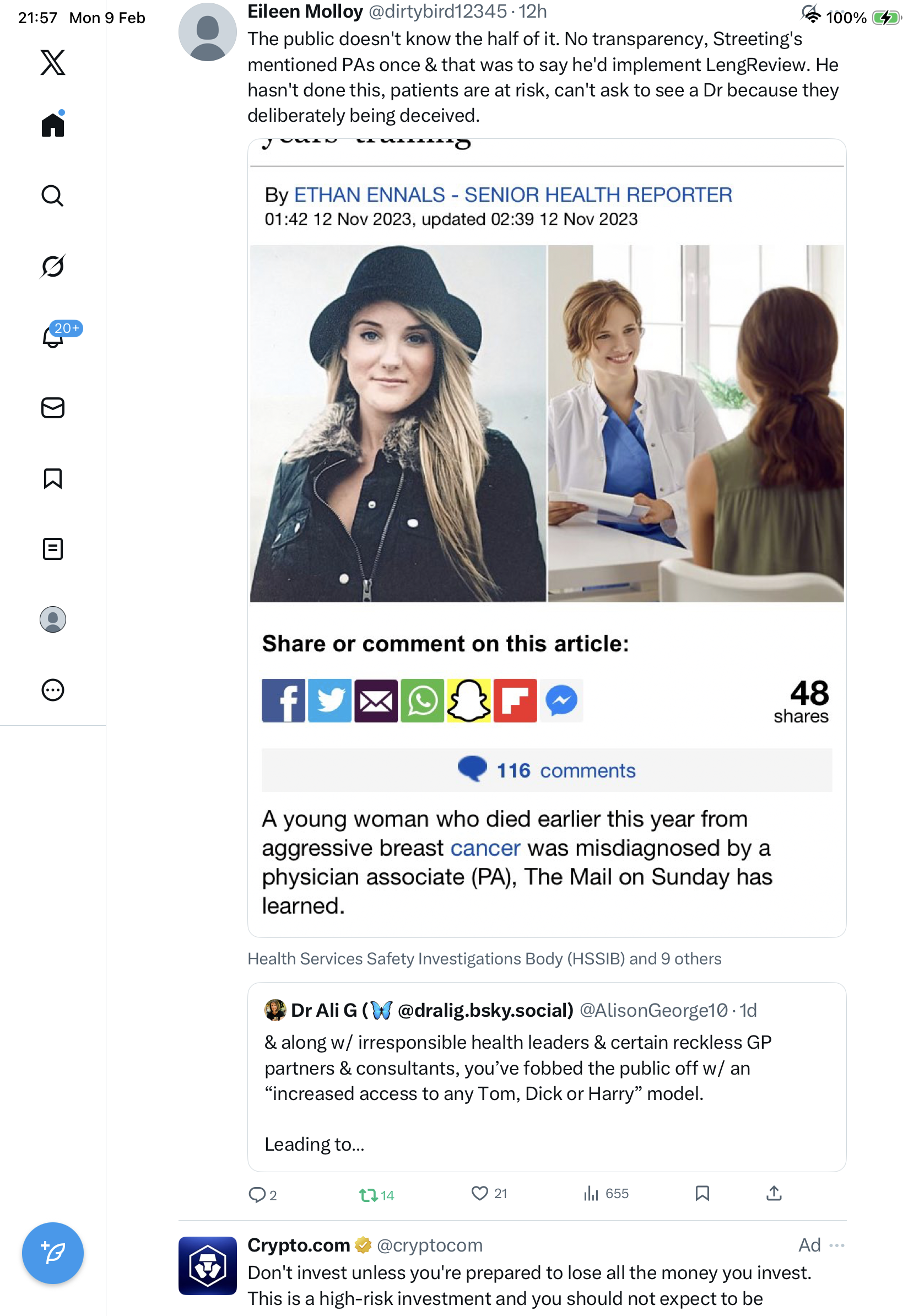Open Lists icon in sidebar
The image size is (919, 1316).
(x=53, y=548)
